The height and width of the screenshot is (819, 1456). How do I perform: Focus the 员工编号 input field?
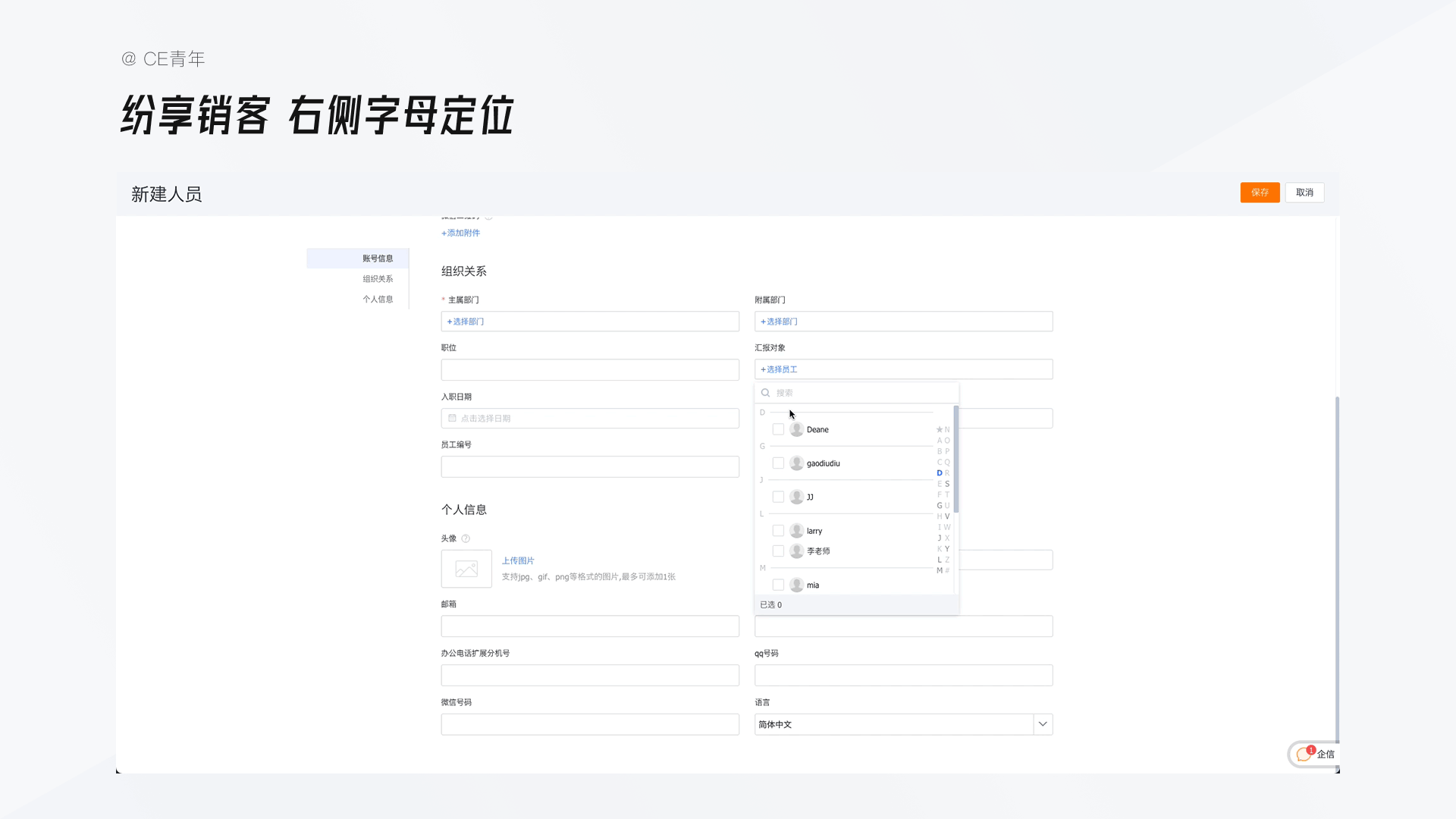(590, 467)
